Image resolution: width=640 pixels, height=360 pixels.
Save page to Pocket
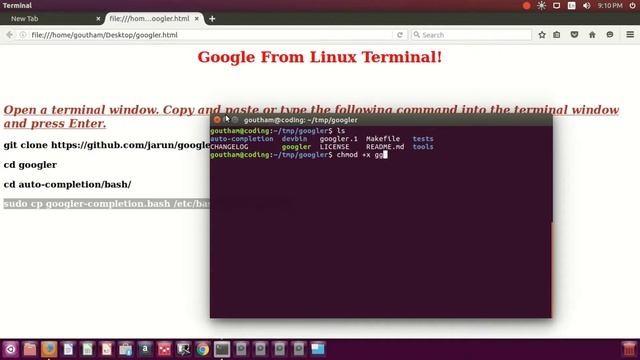(574, 35)
